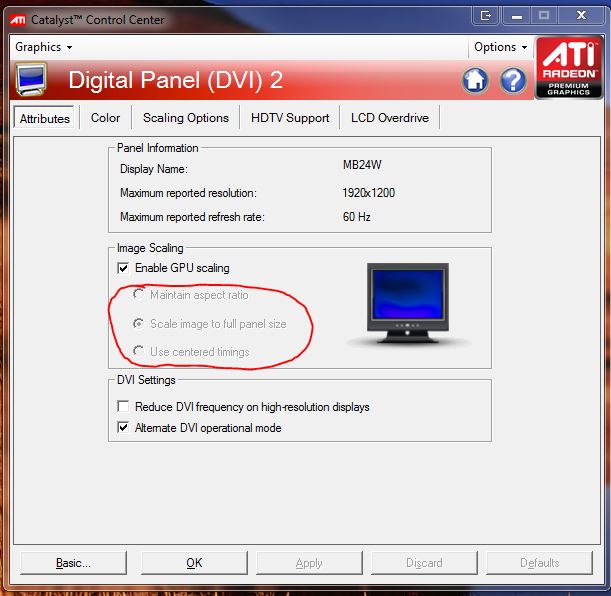
Task: Check Reduce DVI frequency on high-resolution displays
Action: click(123, 406)
